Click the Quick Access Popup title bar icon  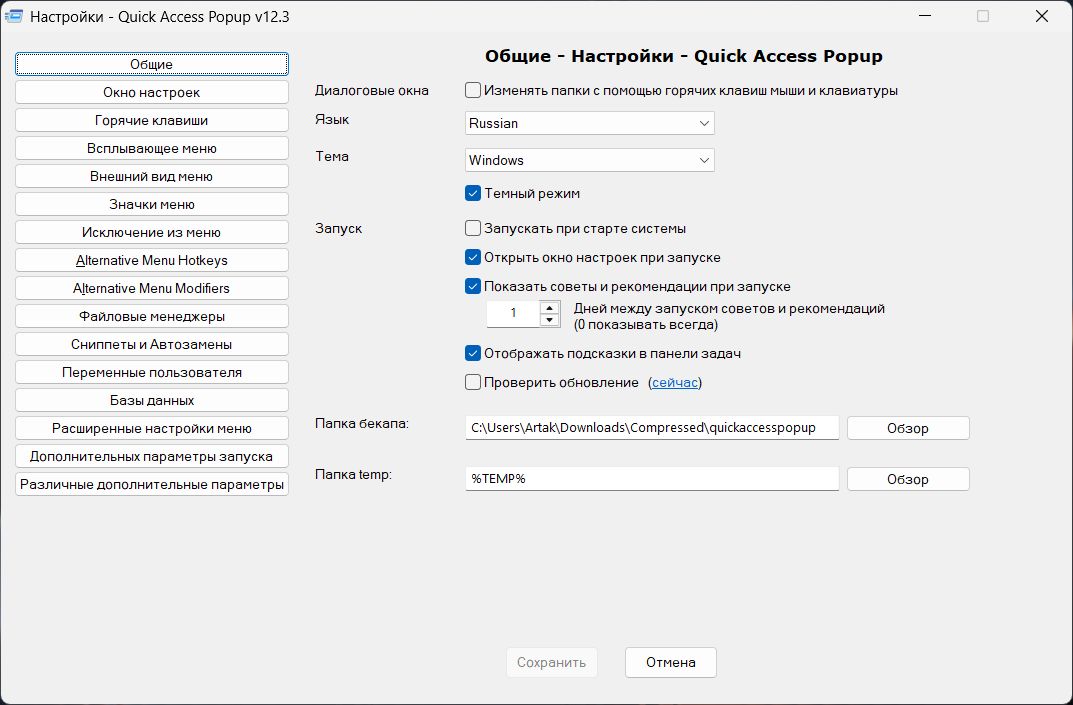(14, 16)
